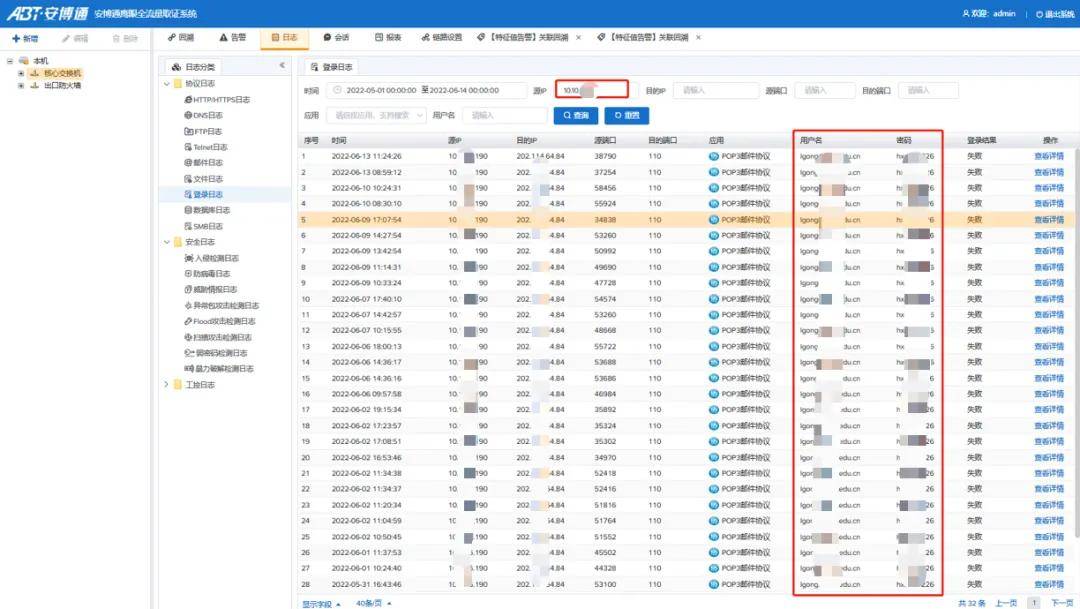The image size is (1080, 609).
Task: Expand the 出口防火墙 tree node
Action: tap(21, 85)
